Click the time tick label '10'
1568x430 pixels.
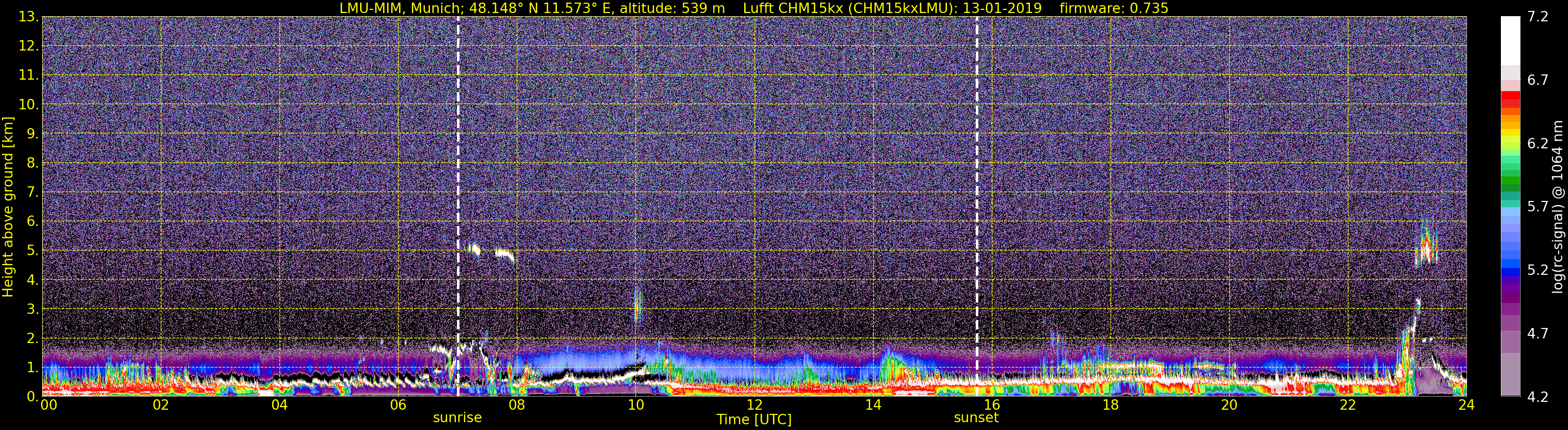635,406
